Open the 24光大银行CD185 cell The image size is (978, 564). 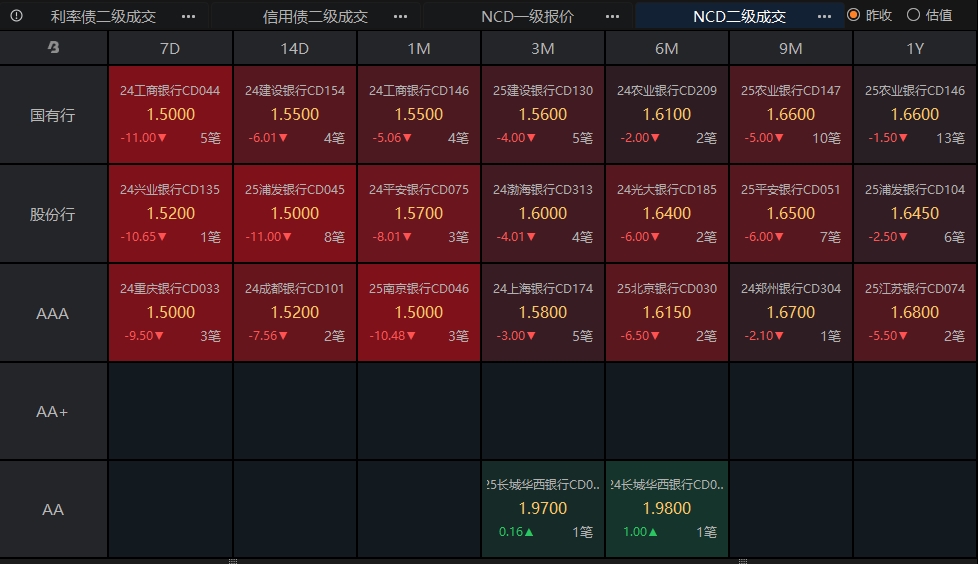(667, 214)
